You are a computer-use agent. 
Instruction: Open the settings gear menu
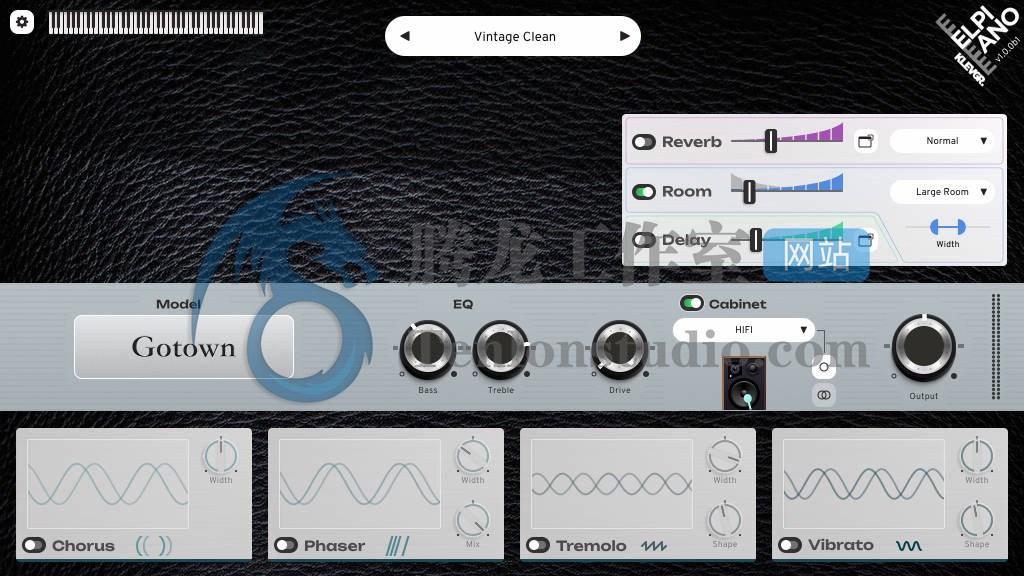click(x=22, y=22)
